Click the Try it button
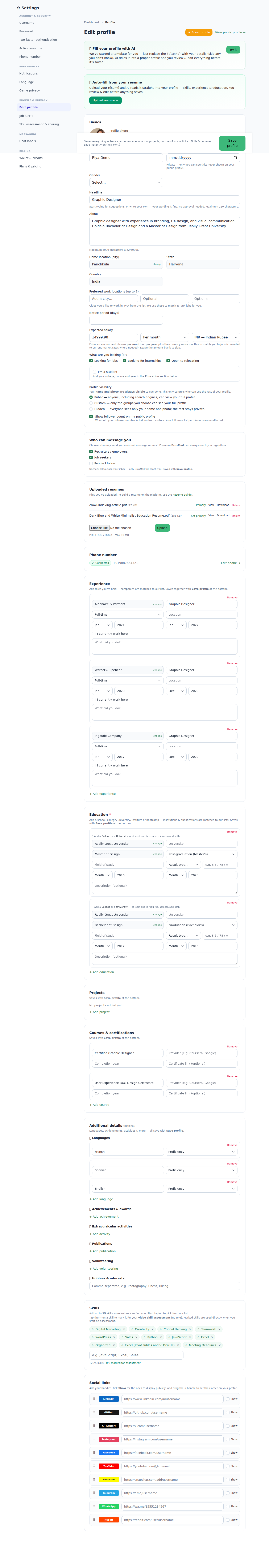Viewport: 269px width, 1568px height. tap(233, 50)
